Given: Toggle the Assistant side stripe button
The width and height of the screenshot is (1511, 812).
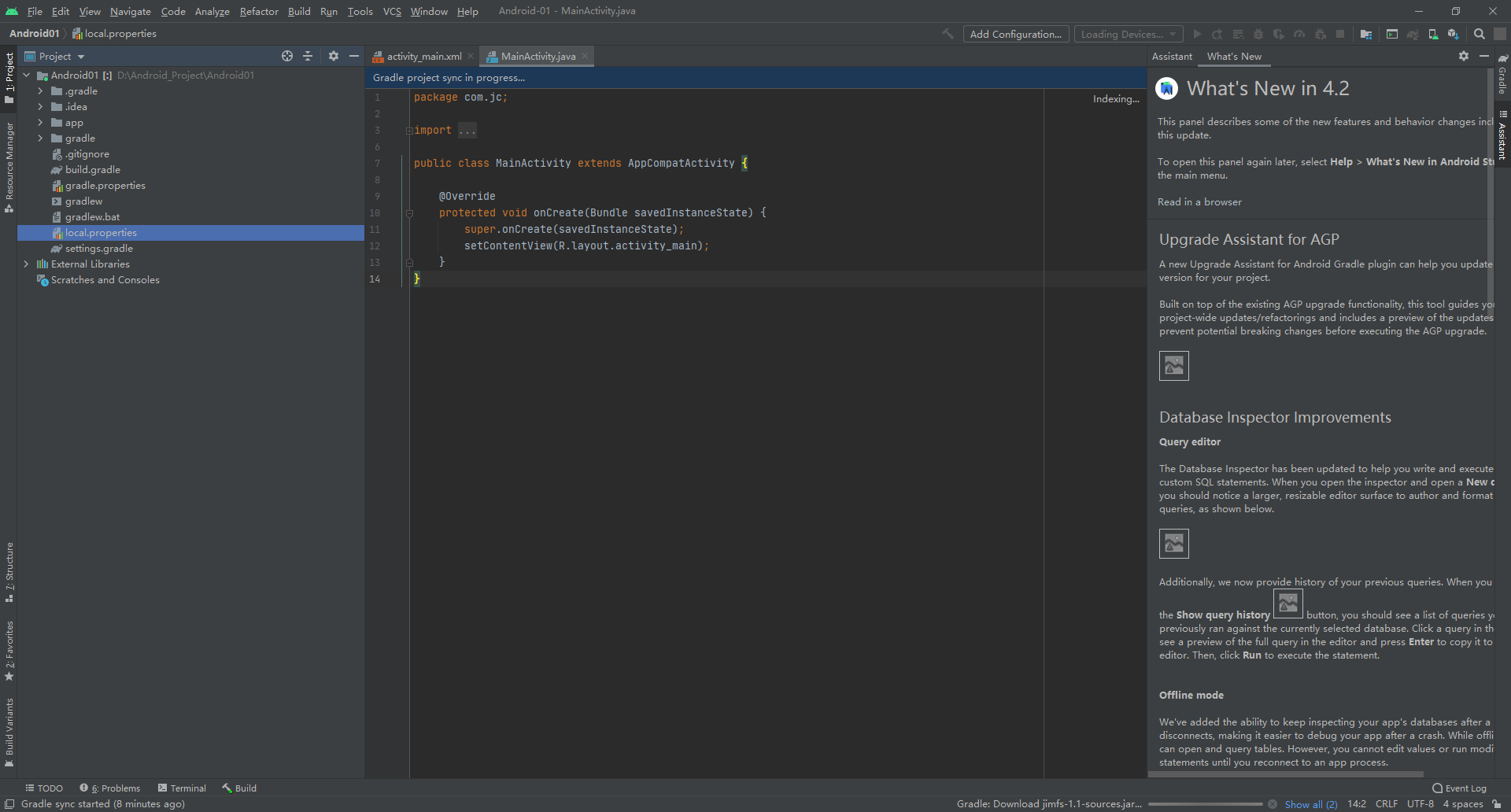Looking at the screenshot, I should [1502, 135].
